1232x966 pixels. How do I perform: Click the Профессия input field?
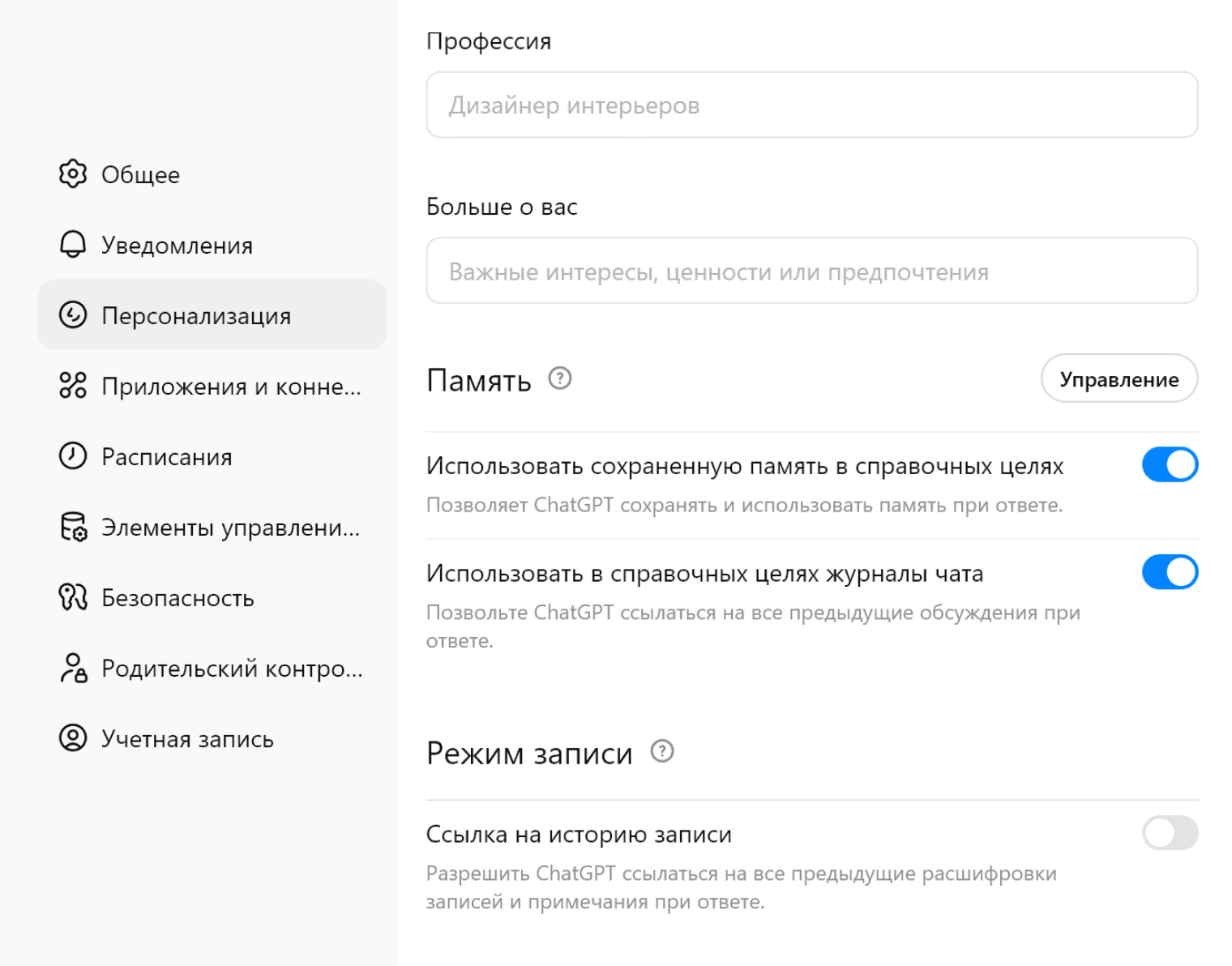811,105
